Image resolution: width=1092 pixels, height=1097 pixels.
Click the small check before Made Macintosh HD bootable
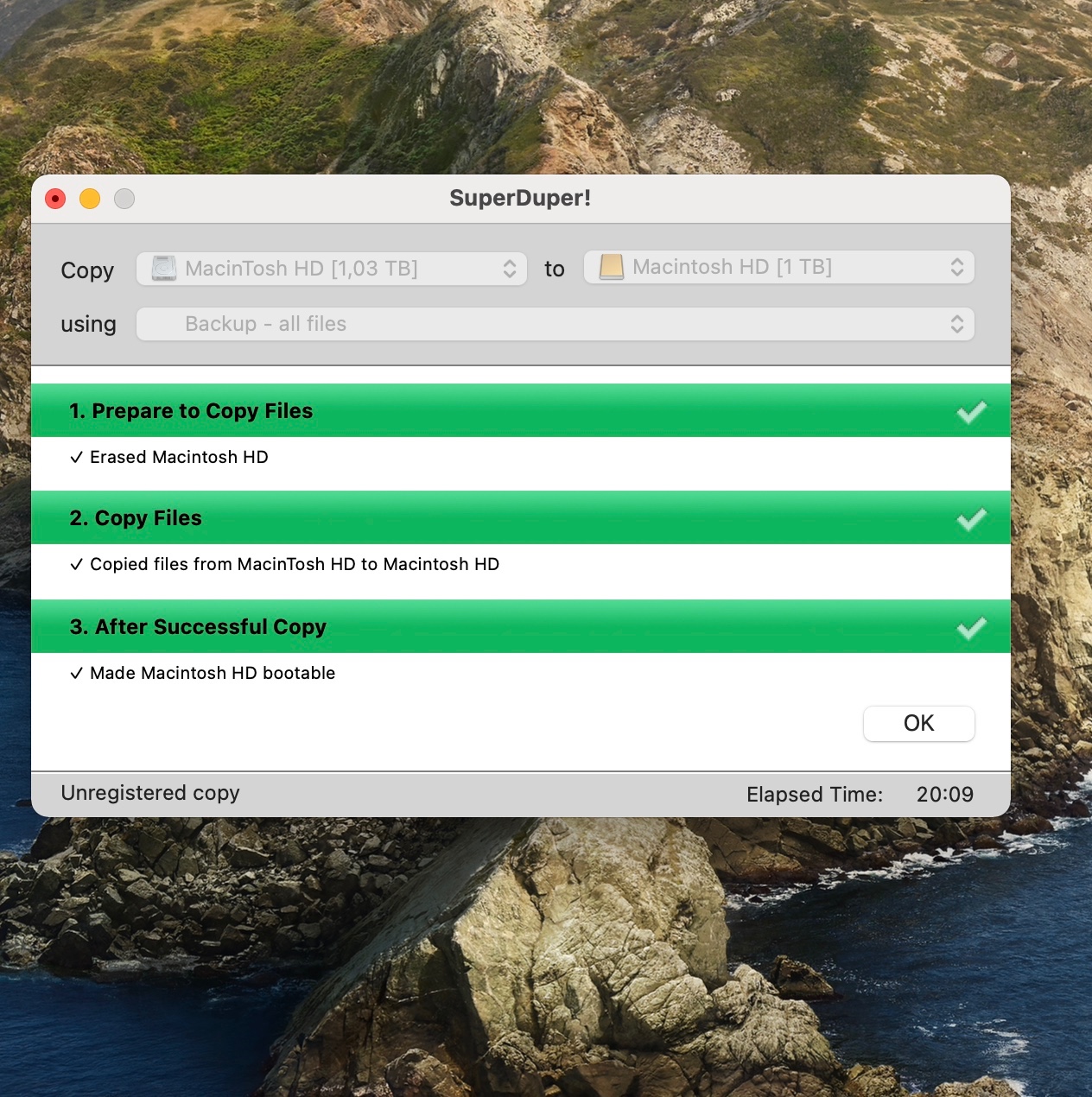[x=77, y=673]
